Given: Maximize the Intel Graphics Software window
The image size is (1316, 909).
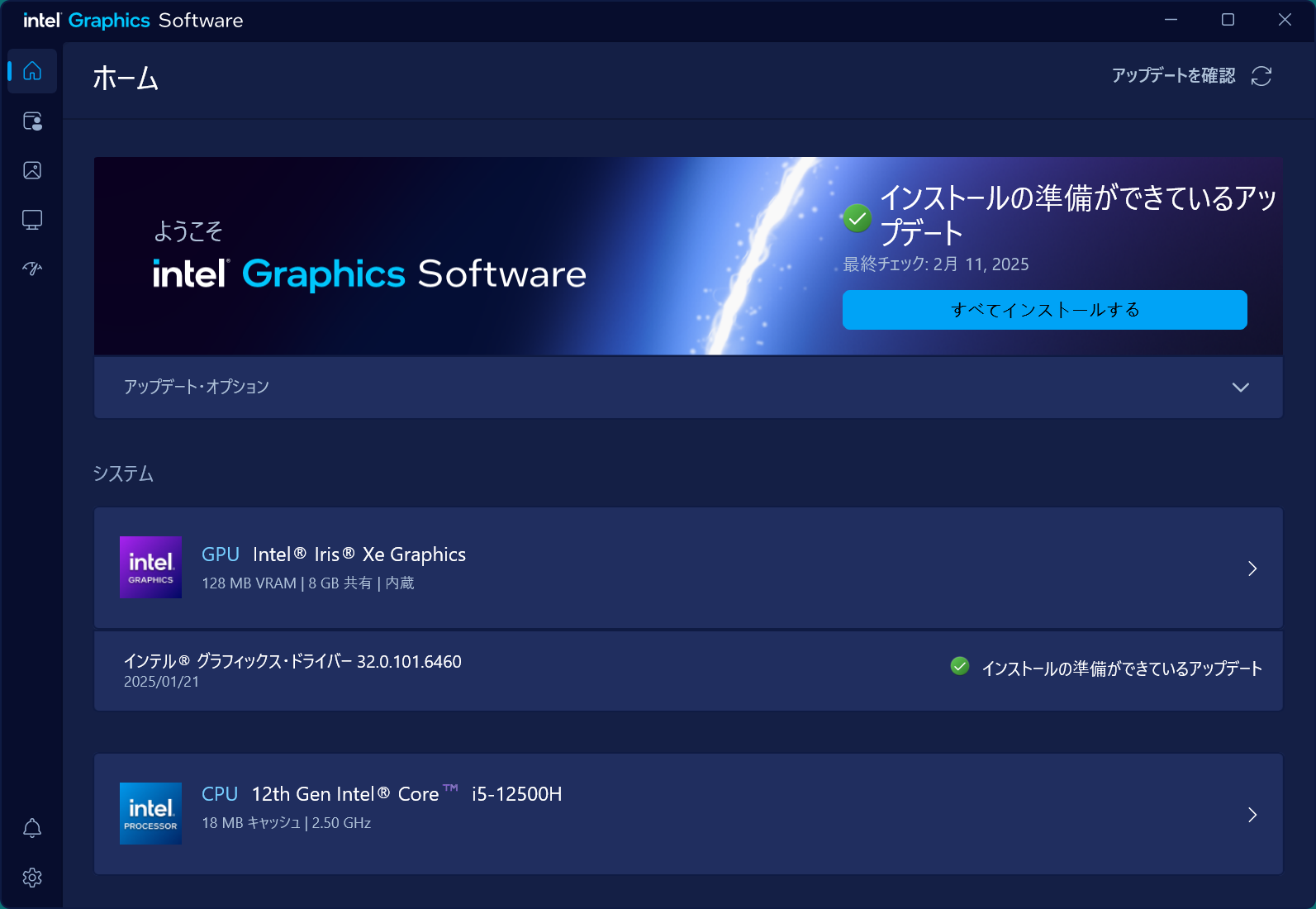Looking at the screenshot, I should pyautogui.click(x=1228, y=20).
